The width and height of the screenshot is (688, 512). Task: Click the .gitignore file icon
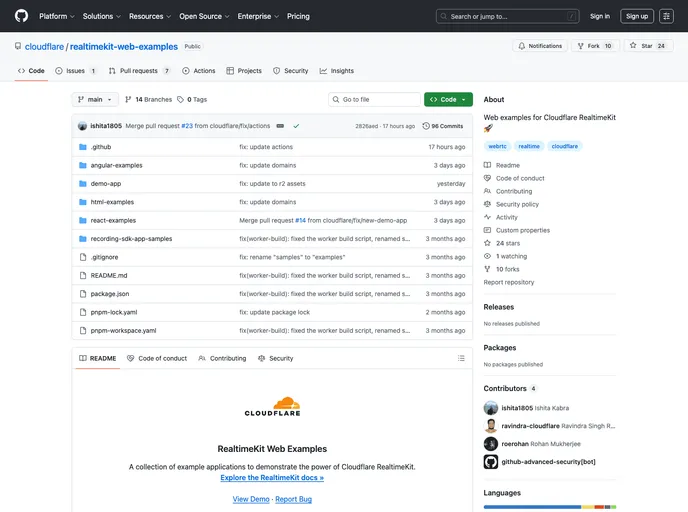coord(82,257)
